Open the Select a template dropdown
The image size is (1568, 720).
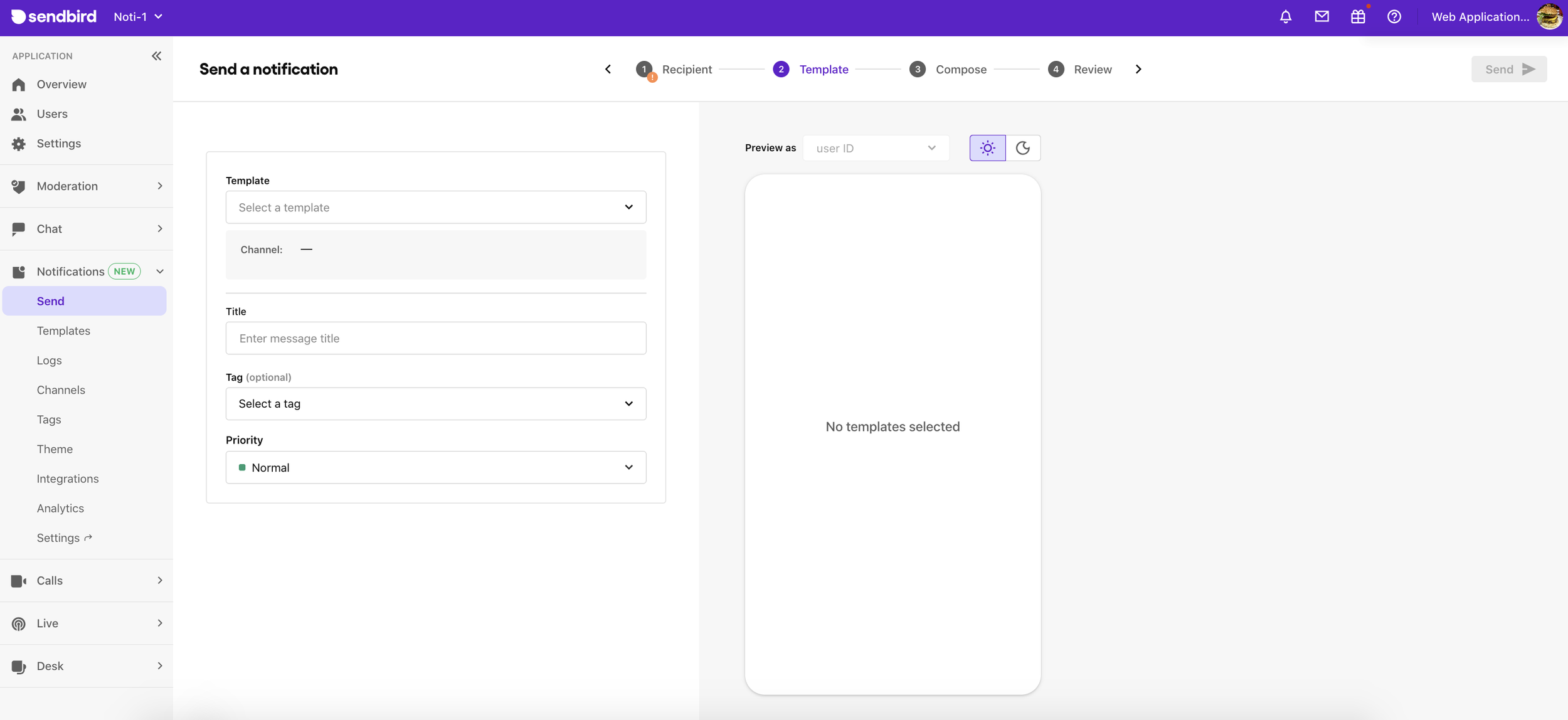click(435, 207)
